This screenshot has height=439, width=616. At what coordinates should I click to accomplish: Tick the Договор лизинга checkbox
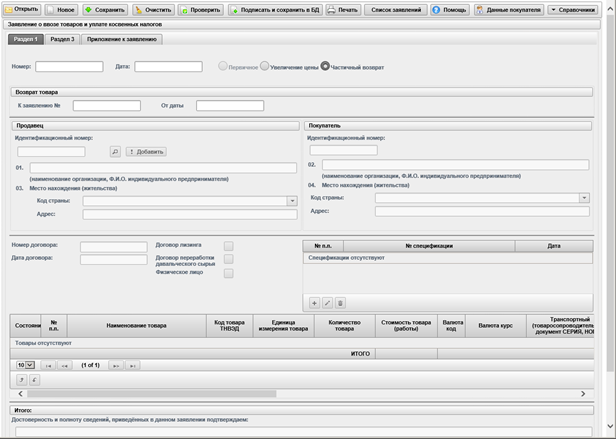click(228, 245)
